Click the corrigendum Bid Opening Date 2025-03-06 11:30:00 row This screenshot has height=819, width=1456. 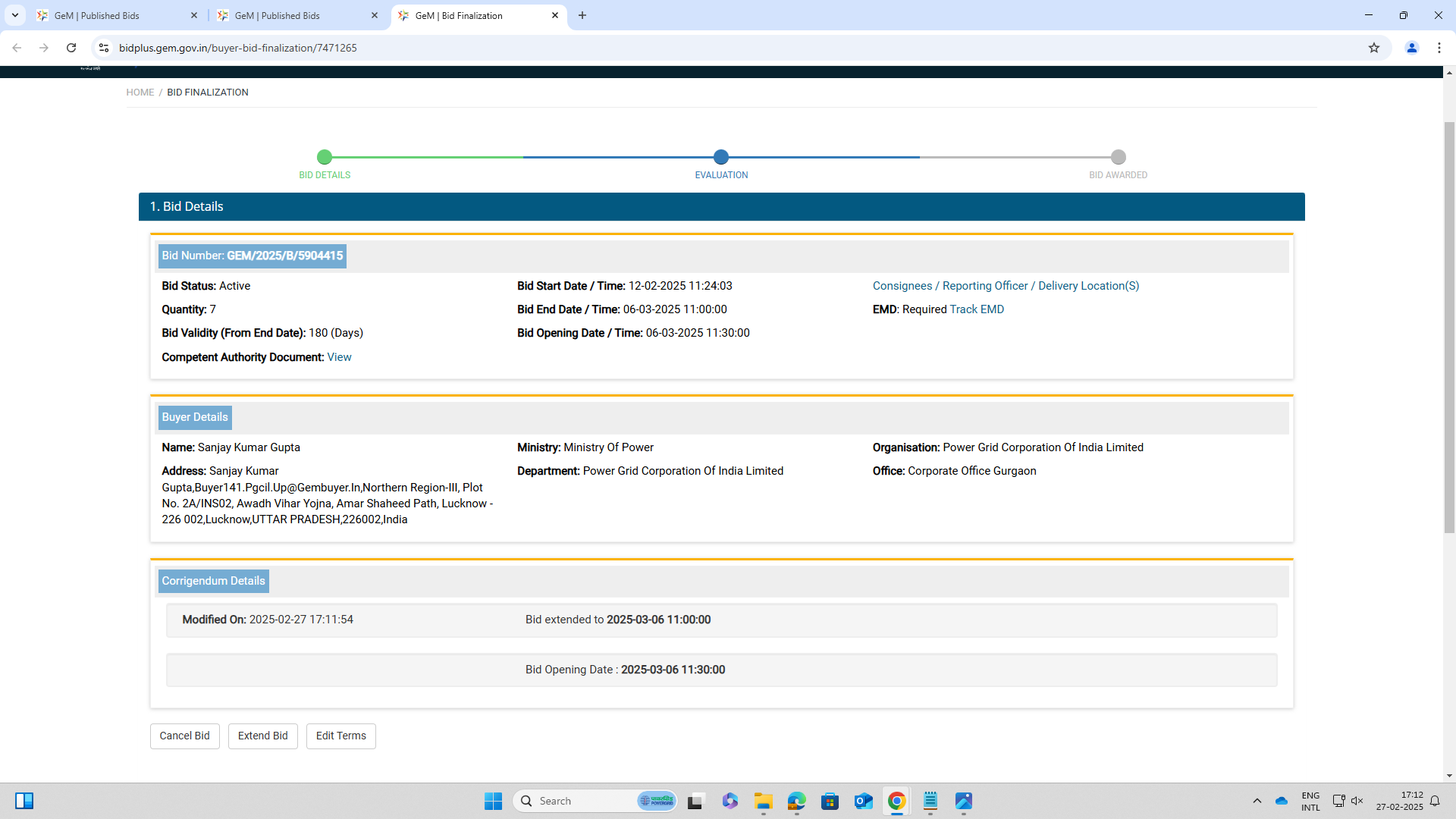[722, 670]
